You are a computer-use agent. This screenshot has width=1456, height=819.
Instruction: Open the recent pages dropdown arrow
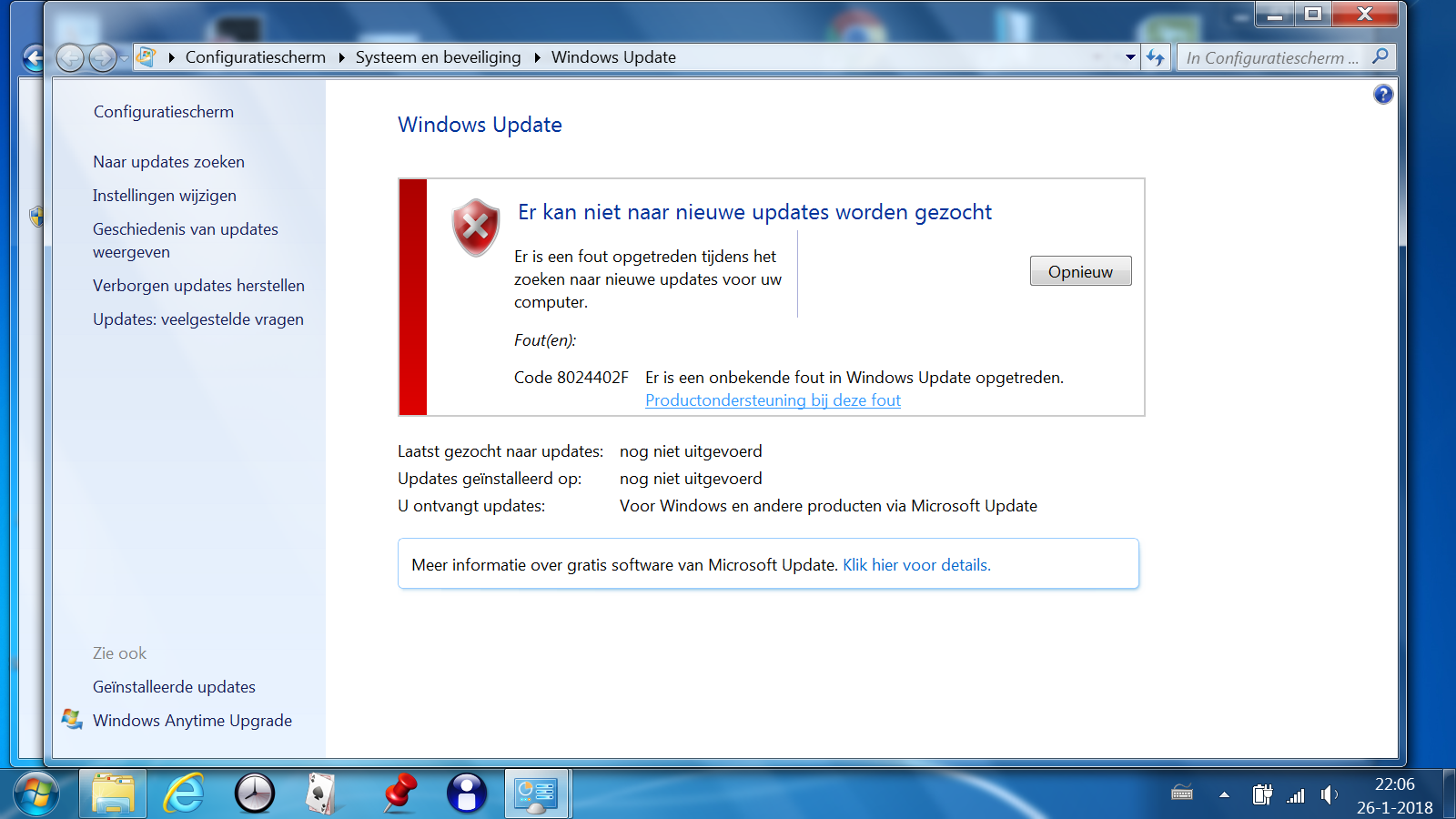pyautogui.click(x=125, y=58)
